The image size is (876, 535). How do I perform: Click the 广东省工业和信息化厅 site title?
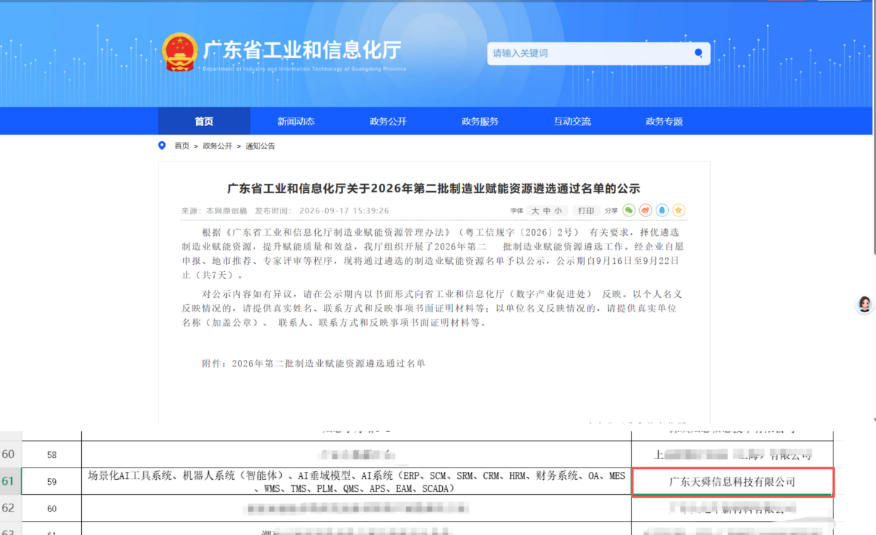(302, 50)
